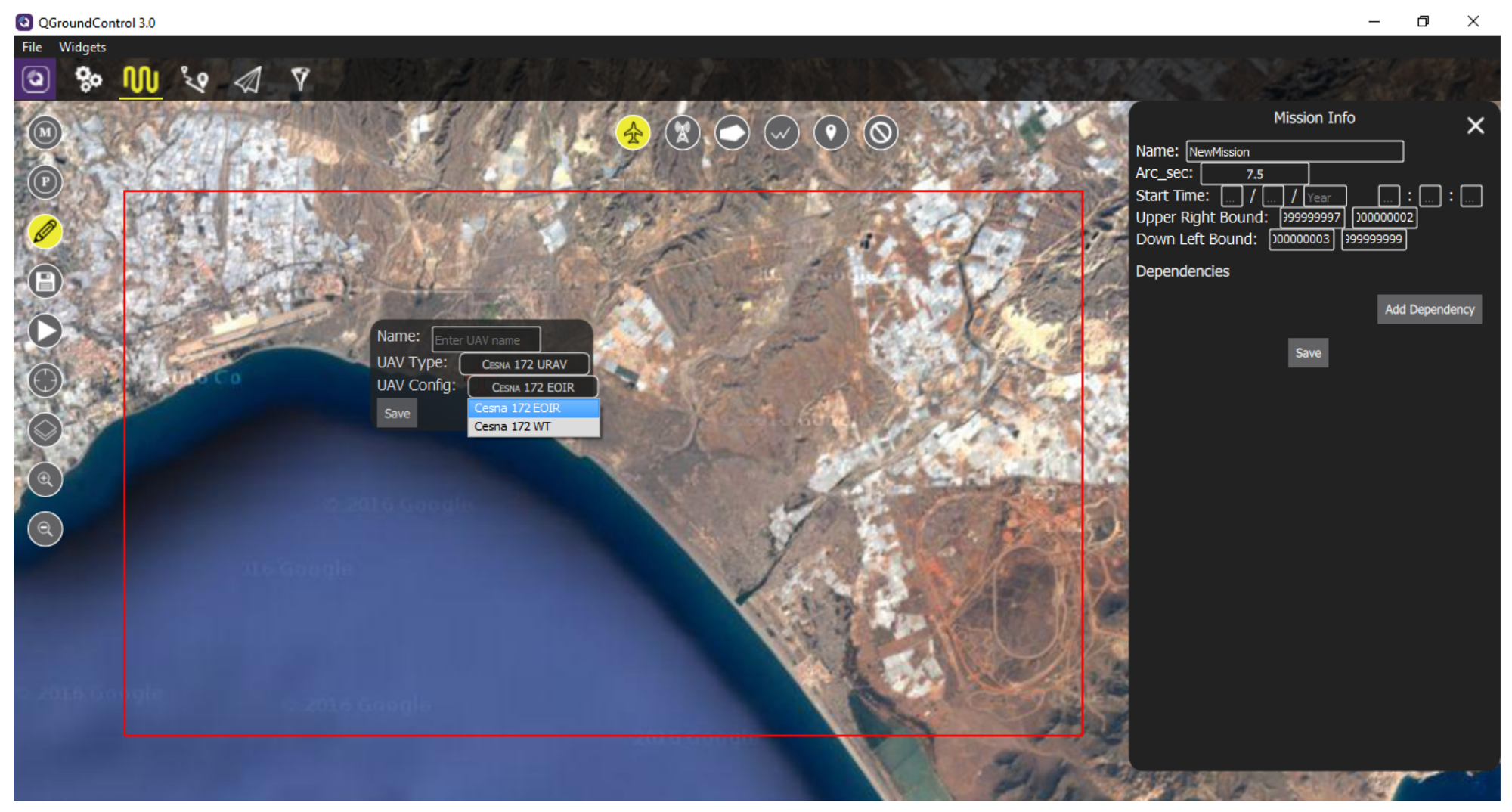Select Cesna 172 EOIR option in list
This screenshot has height=812, width=1512.
coord(533,408)
